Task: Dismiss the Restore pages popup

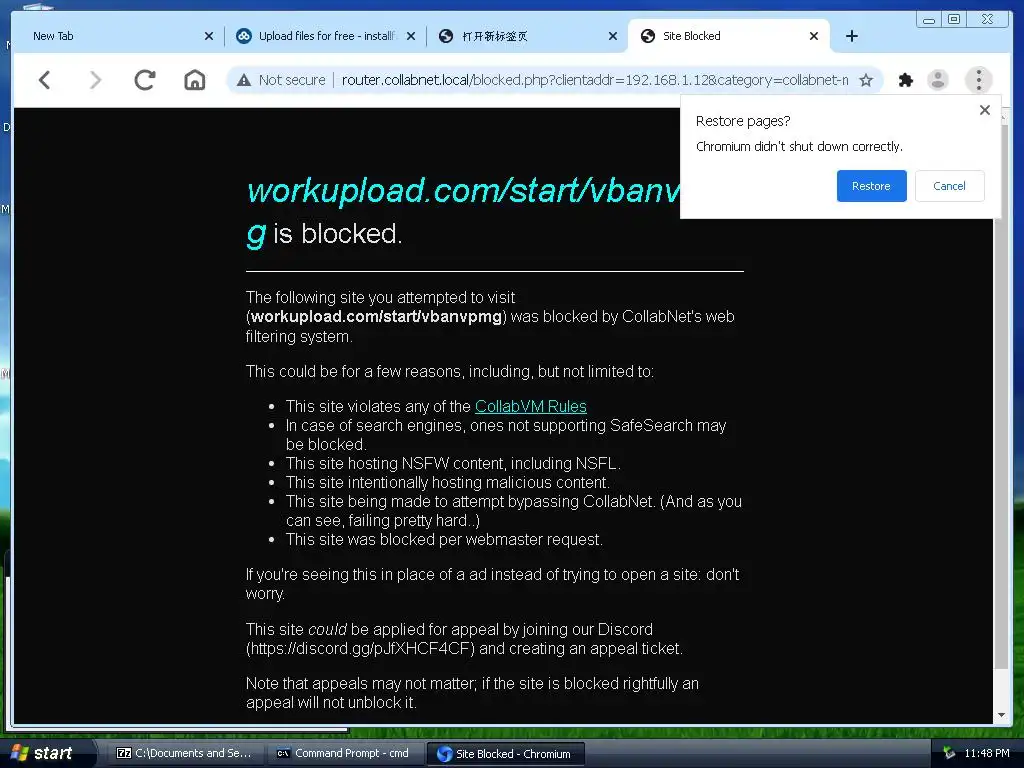Action: pyautogui.click(x=985, y=110)
